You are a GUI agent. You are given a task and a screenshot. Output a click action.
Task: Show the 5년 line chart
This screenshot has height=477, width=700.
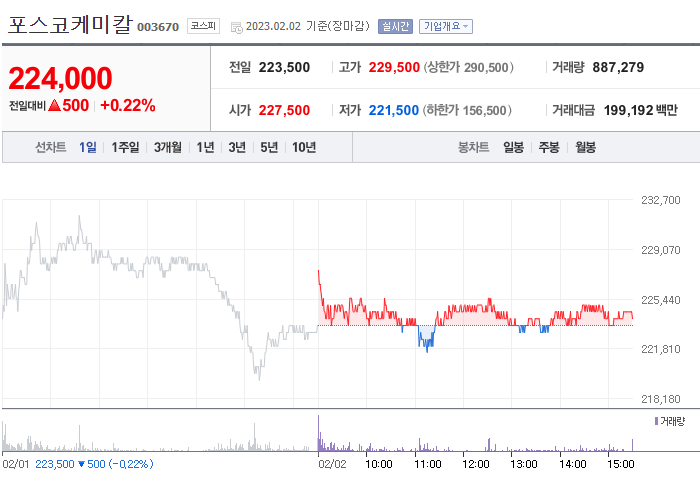(269, 147)
